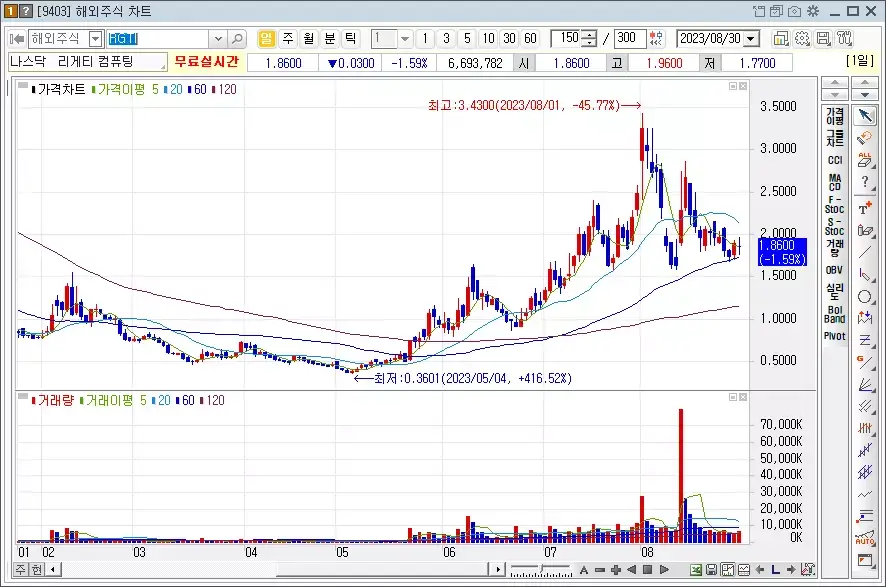Select the monthly (월) period toggle
The height and width of the screenshot is (587, 886).
pos(309,38)
